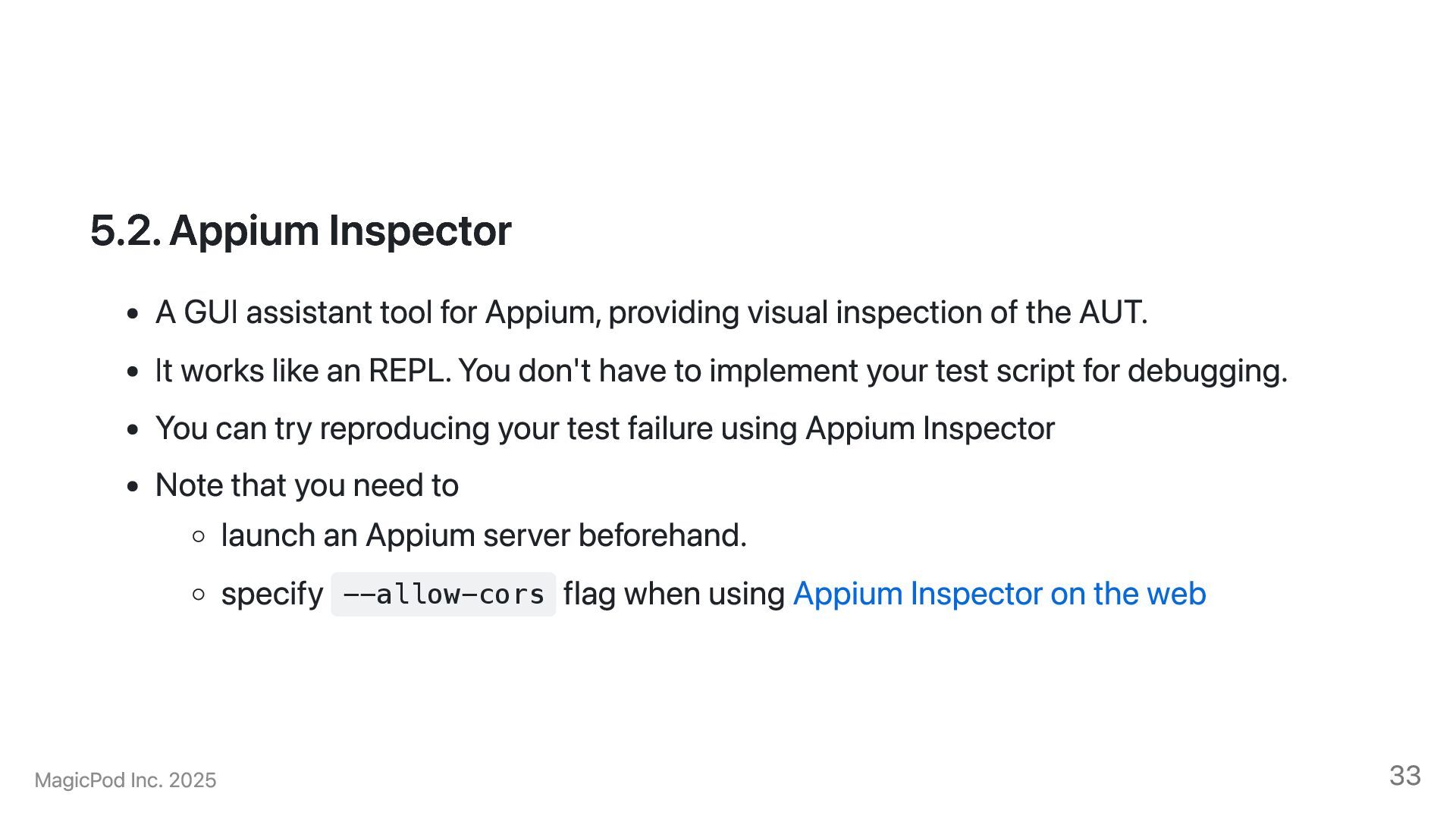Image resolution: width=1456 pixels, height=819 pixels.
Task: Click the launch an Appium server beforehand line
Action: [483, 535]
